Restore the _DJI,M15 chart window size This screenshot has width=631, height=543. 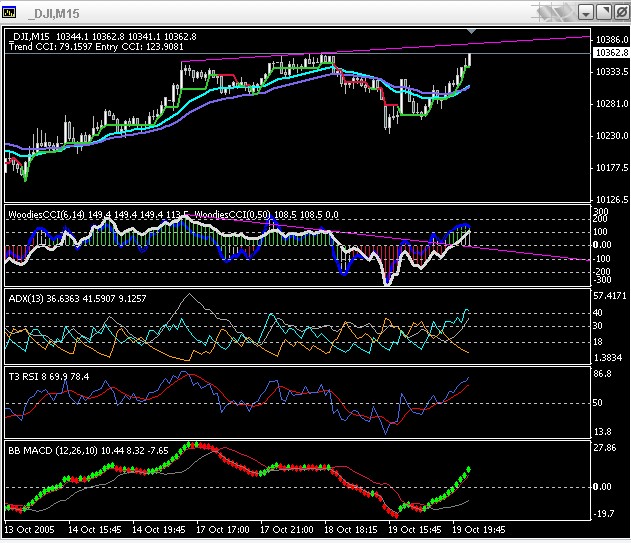604,12
